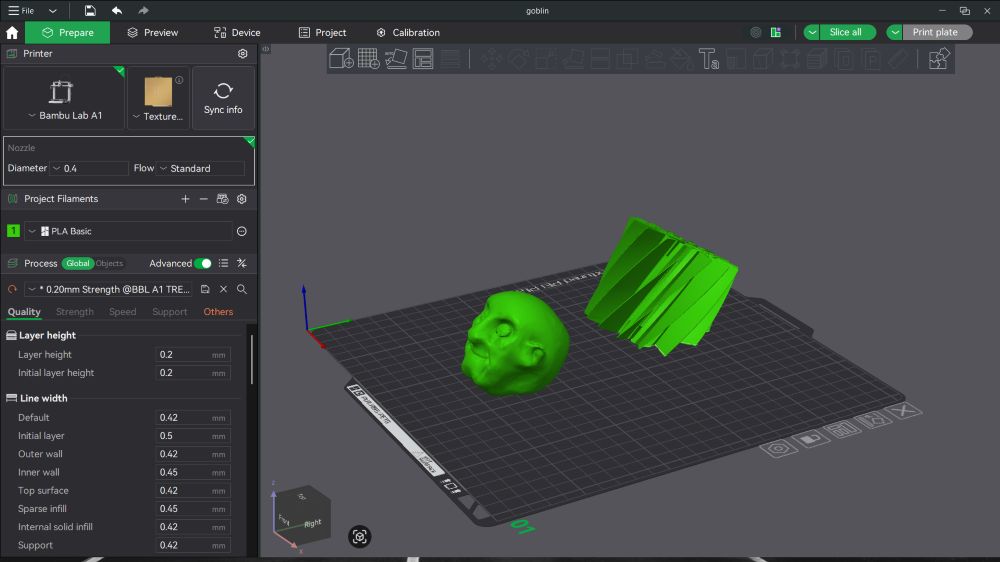Click the settings panel vertical scrollbar
This screenshot has height=562, width=1000.
pos(252,359)
